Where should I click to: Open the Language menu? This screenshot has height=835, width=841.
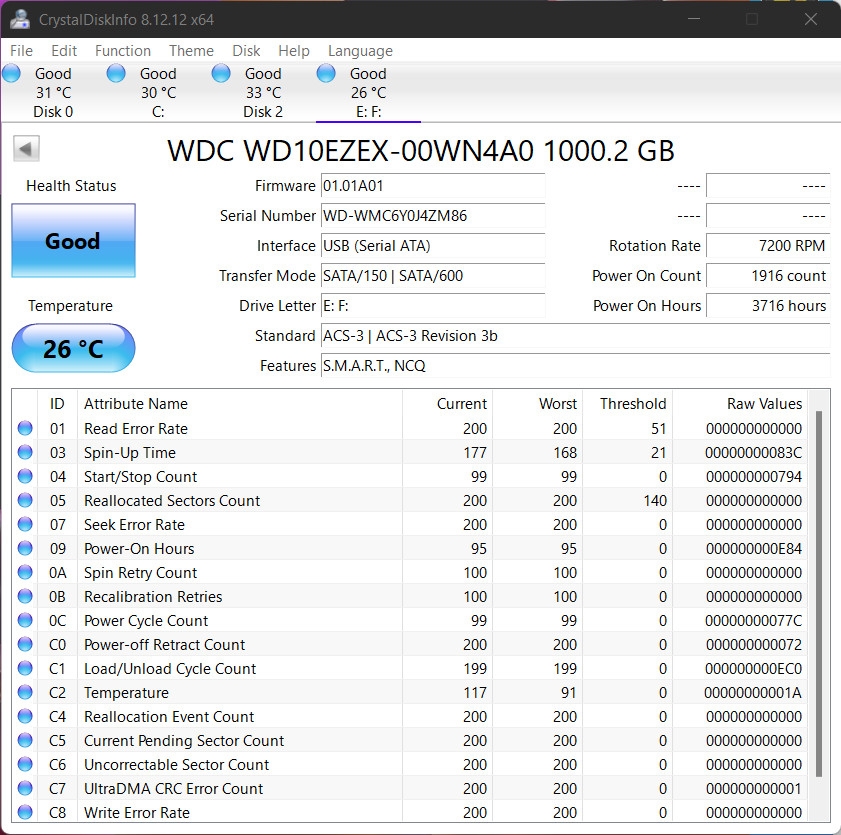coord(360,50)
